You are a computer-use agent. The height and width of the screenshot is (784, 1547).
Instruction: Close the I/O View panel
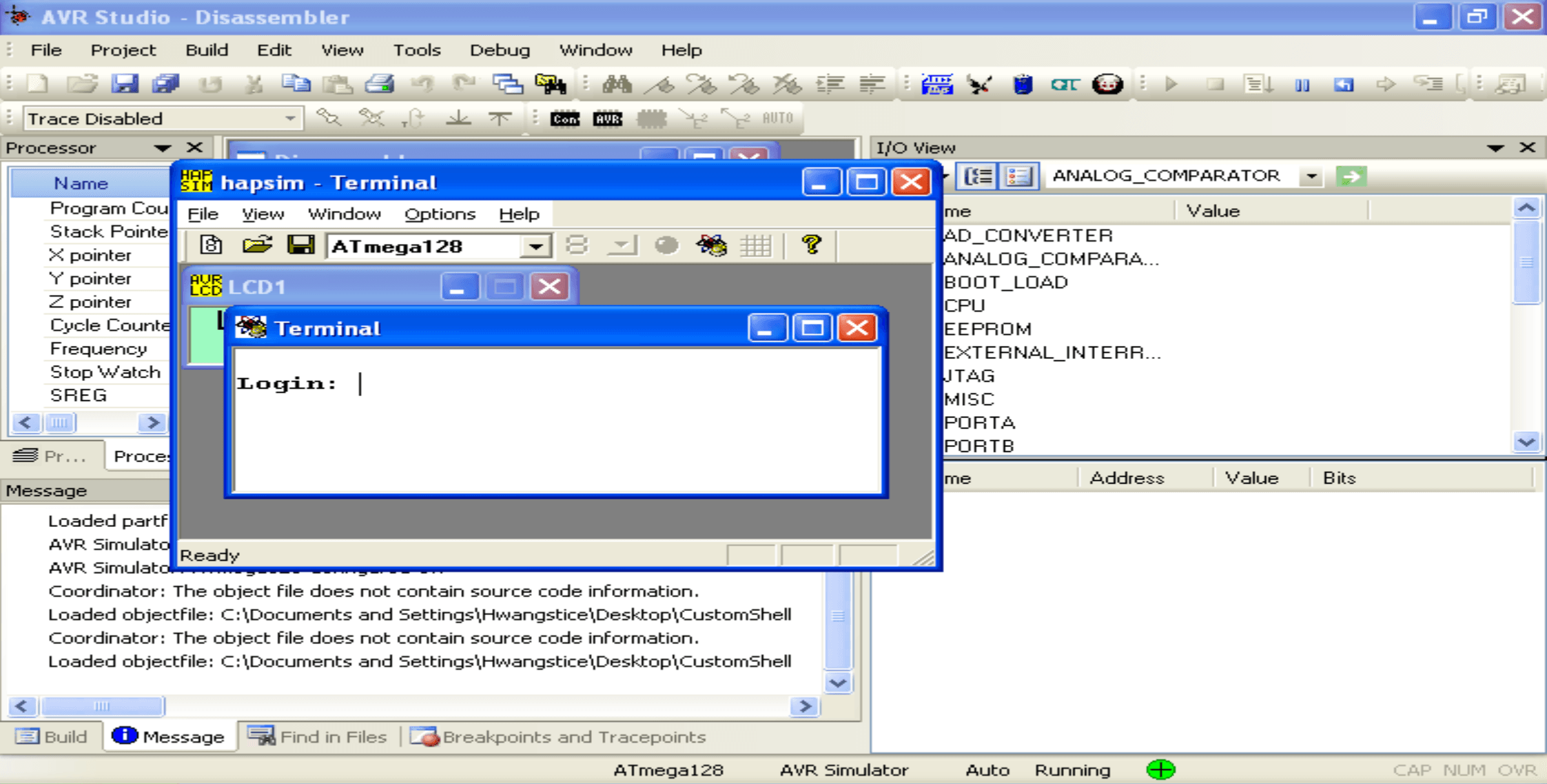[x=1527, y=147]
